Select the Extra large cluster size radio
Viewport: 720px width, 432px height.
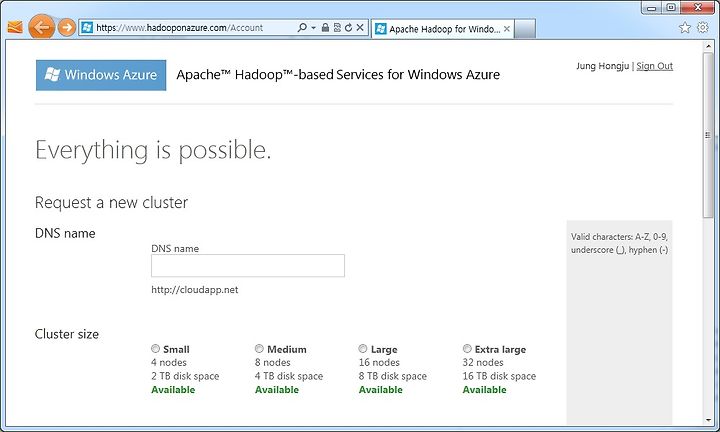[467, 348]
